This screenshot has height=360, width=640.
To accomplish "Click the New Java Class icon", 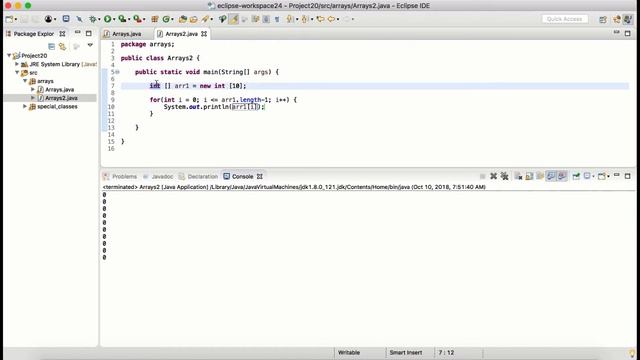I will point(166,19).
